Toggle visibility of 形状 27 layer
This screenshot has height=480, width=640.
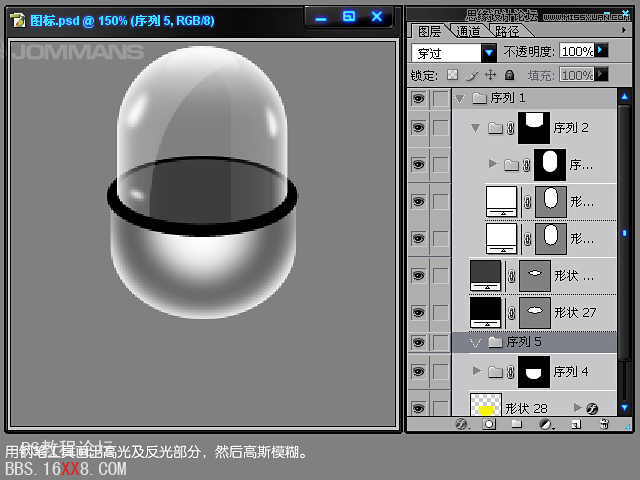418,313
